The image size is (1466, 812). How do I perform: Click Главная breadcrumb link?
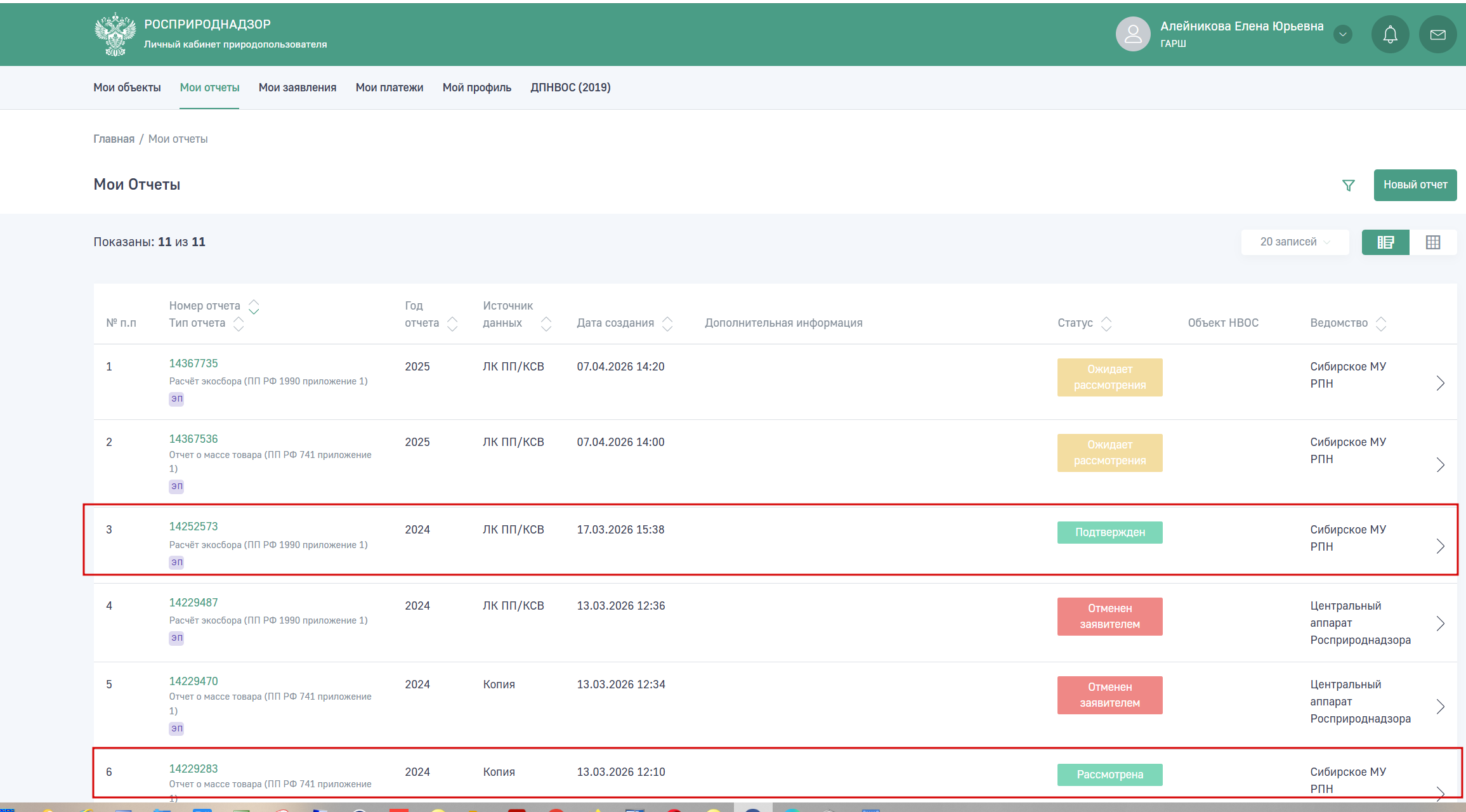coord(114,139)
